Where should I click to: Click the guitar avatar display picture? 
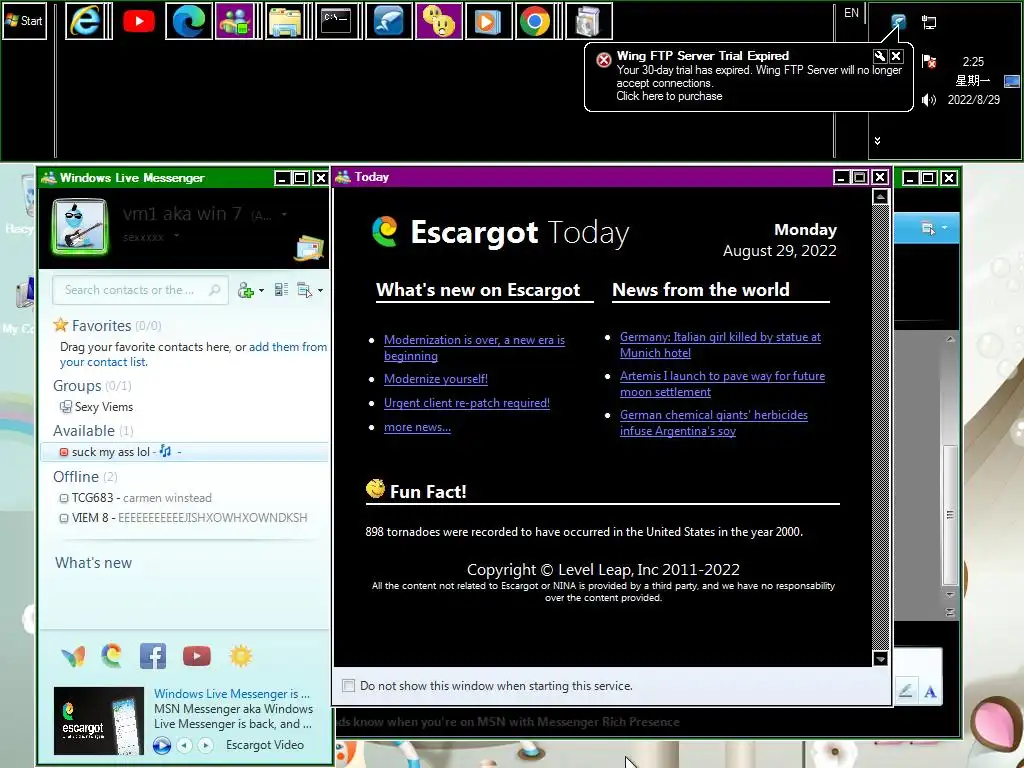[x=80, y=227]
